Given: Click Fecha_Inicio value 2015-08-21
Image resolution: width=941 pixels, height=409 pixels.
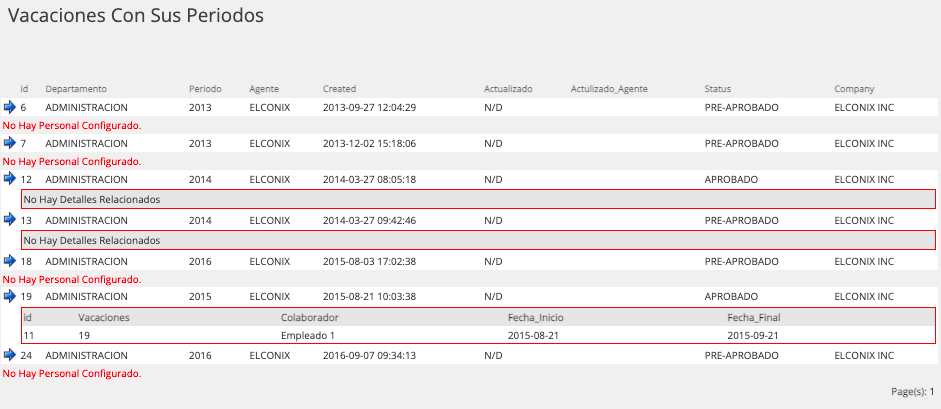Looking at the screenshot, I should coord(533,336).
